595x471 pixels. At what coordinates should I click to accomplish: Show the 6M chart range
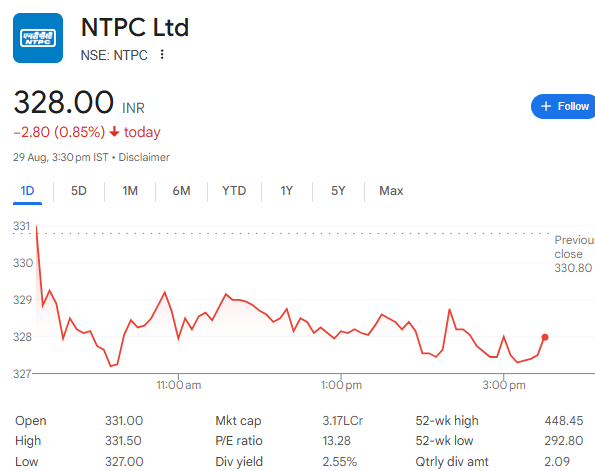pos(181,191)
